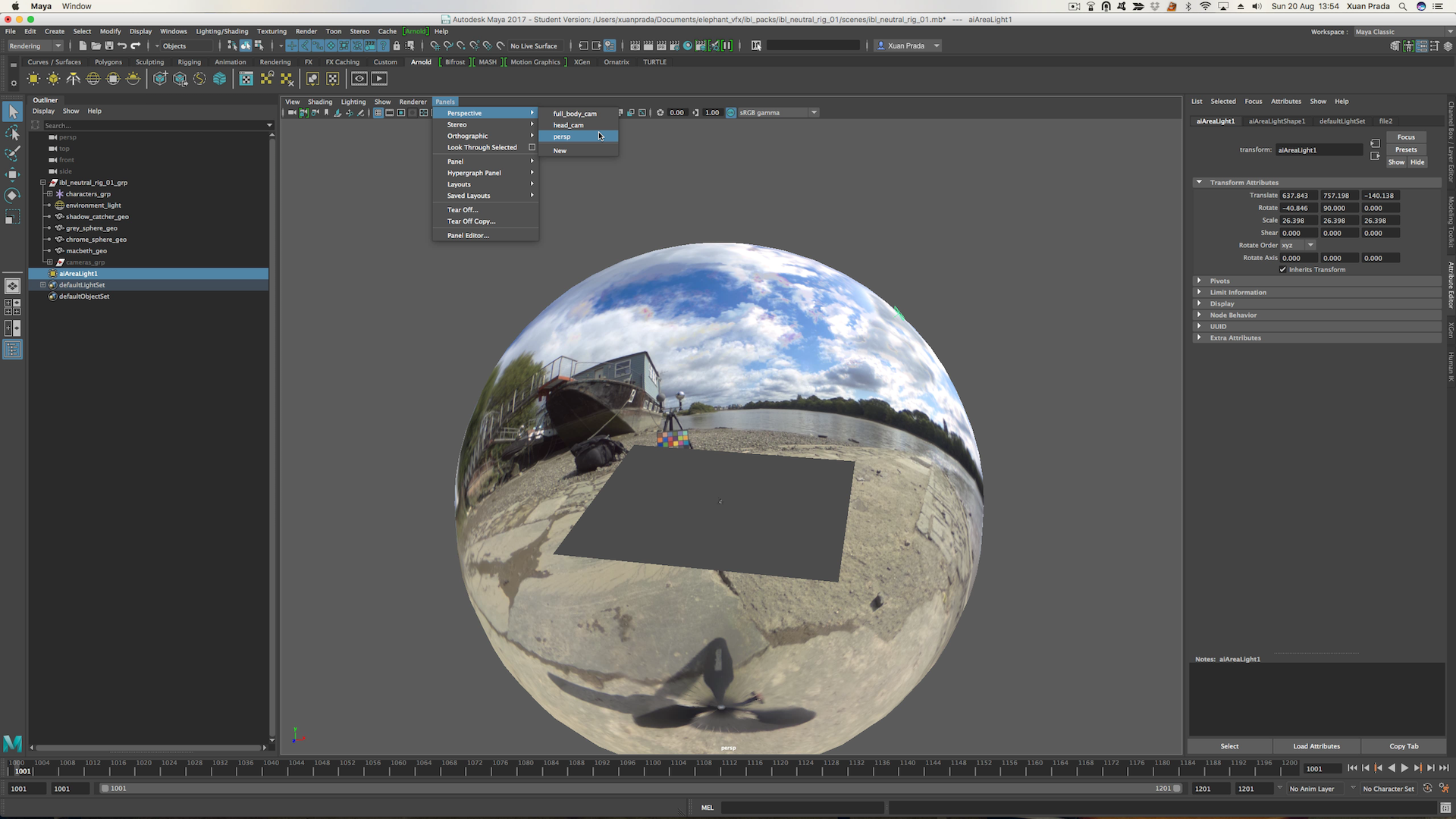This screenshot has width=1456, height=819.
Task: Select the arrow Select tool in toolbox
Action: 13,111
